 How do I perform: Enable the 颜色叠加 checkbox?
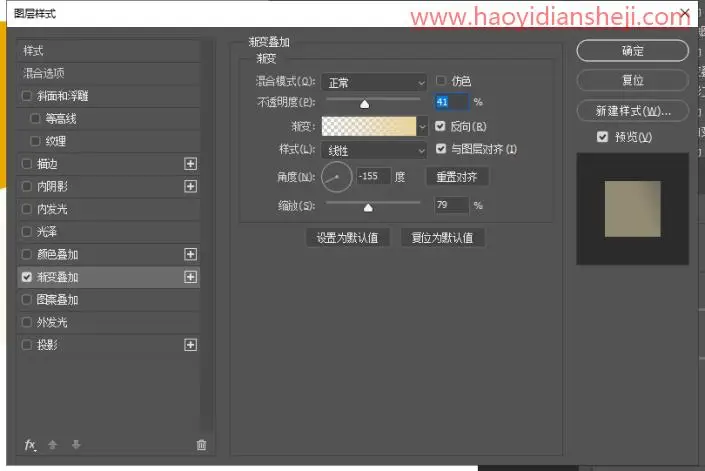27,254
